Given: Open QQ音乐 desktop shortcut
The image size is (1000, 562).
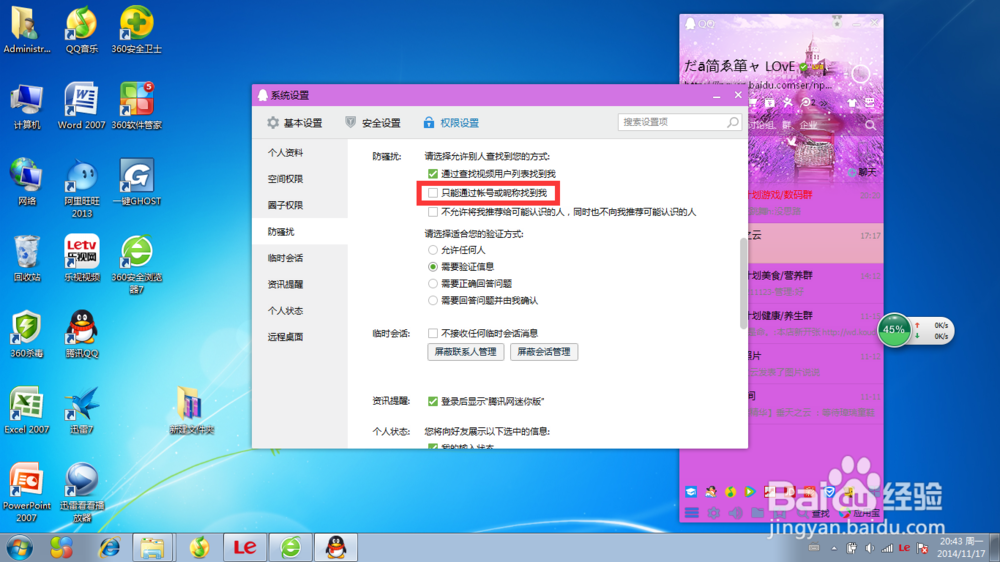Looking at the screenshot, I should [82, 29].
